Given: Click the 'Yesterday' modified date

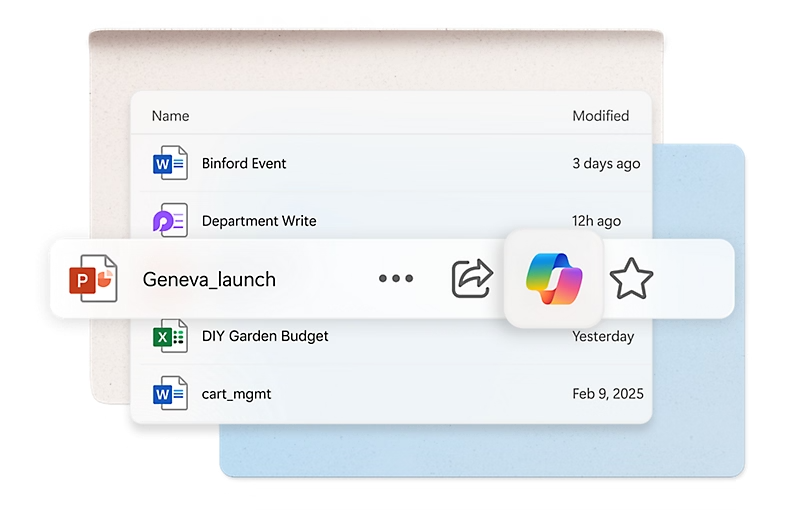Looking at the screenshot, I should pyautogui.click(x=603, y=336).
